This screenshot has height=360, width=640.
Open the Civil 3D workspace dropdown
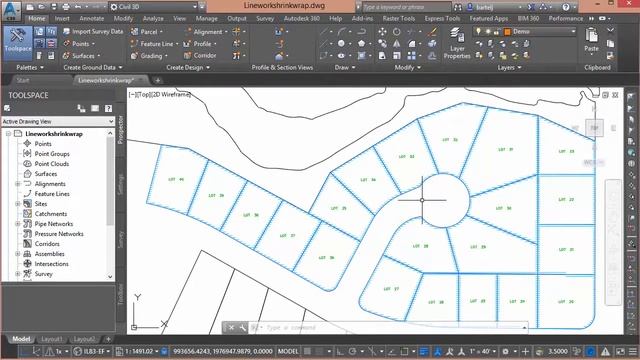153,7
